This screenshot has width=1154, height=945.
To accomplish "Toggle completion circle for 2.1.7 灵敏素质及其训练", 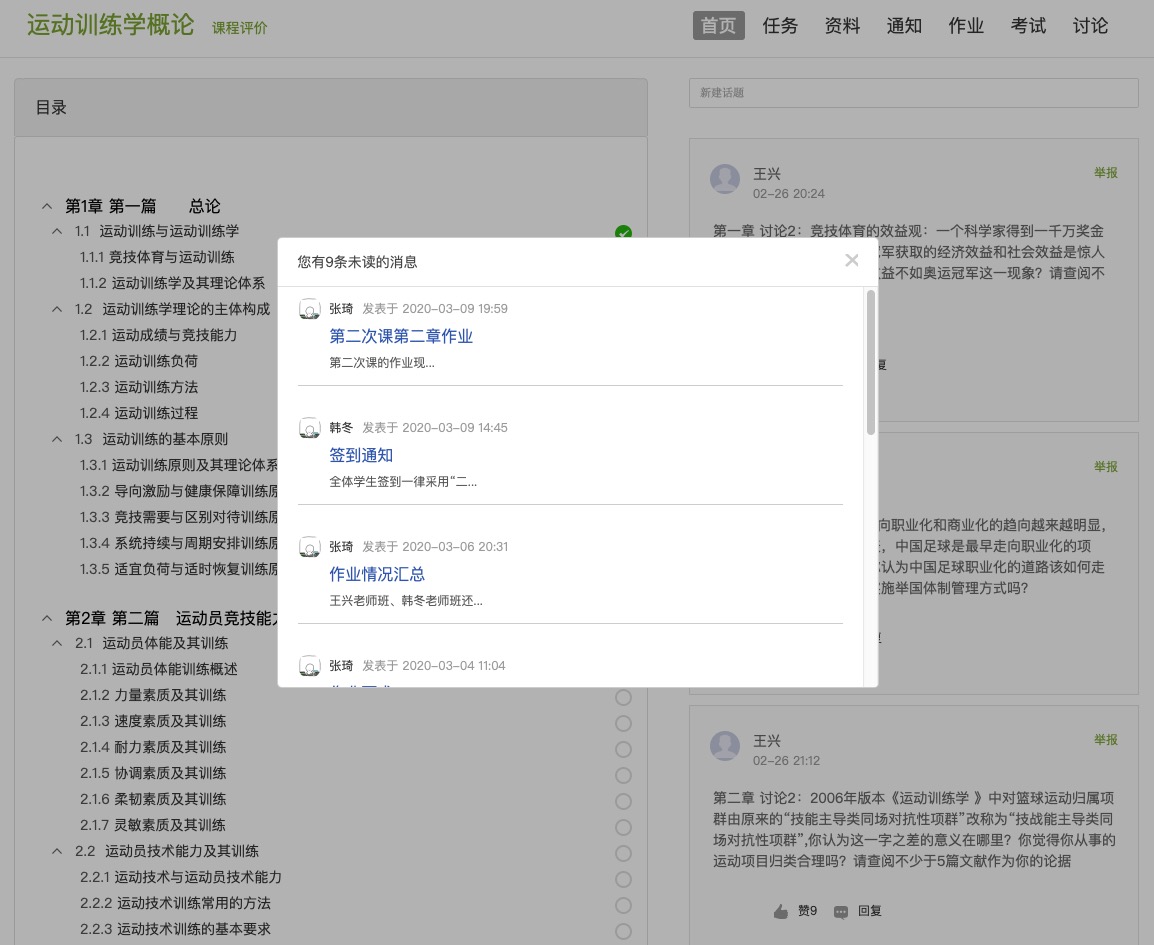I will [623, 827].
